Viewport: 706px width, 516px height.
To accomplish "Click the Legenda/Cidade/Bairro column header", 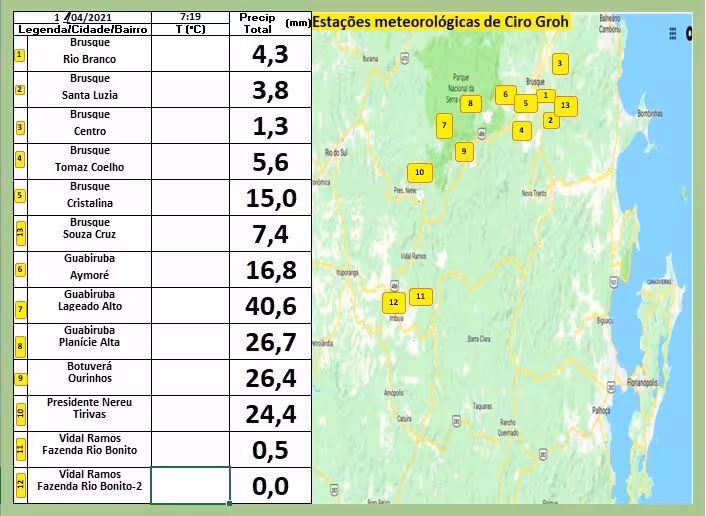I will [x=83, y=30].
